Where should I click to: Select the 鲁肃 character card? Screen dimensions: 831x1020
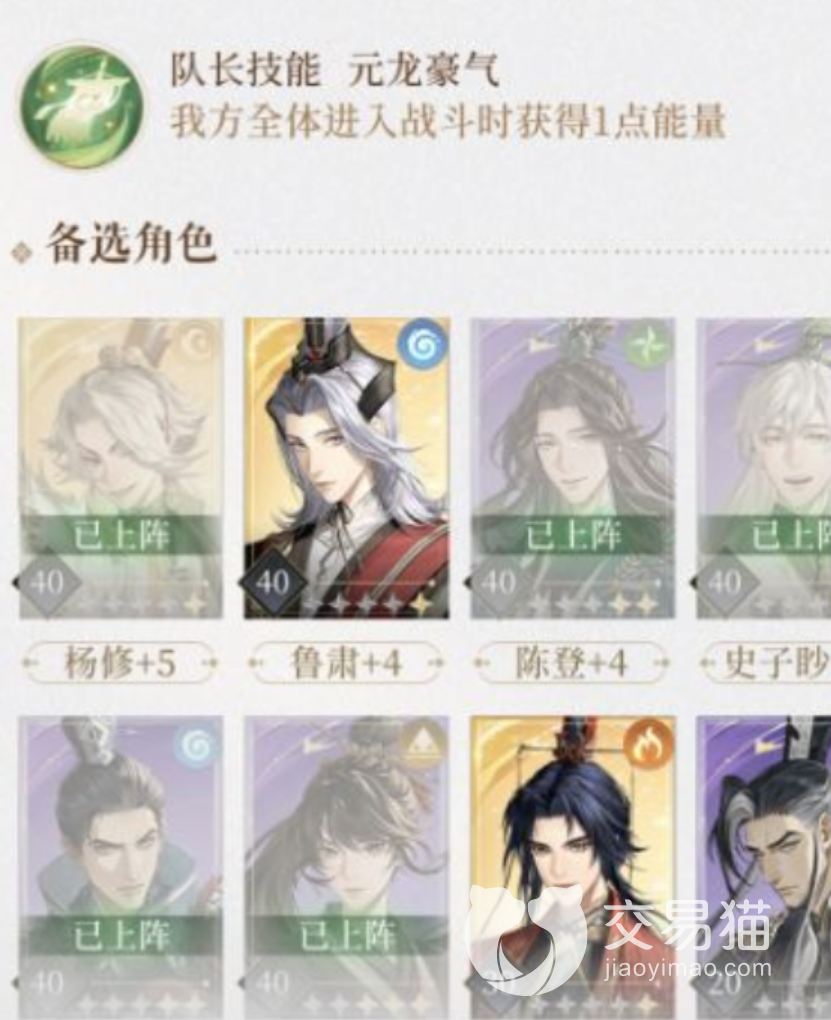pyautogui.click(x=347, y=468)
